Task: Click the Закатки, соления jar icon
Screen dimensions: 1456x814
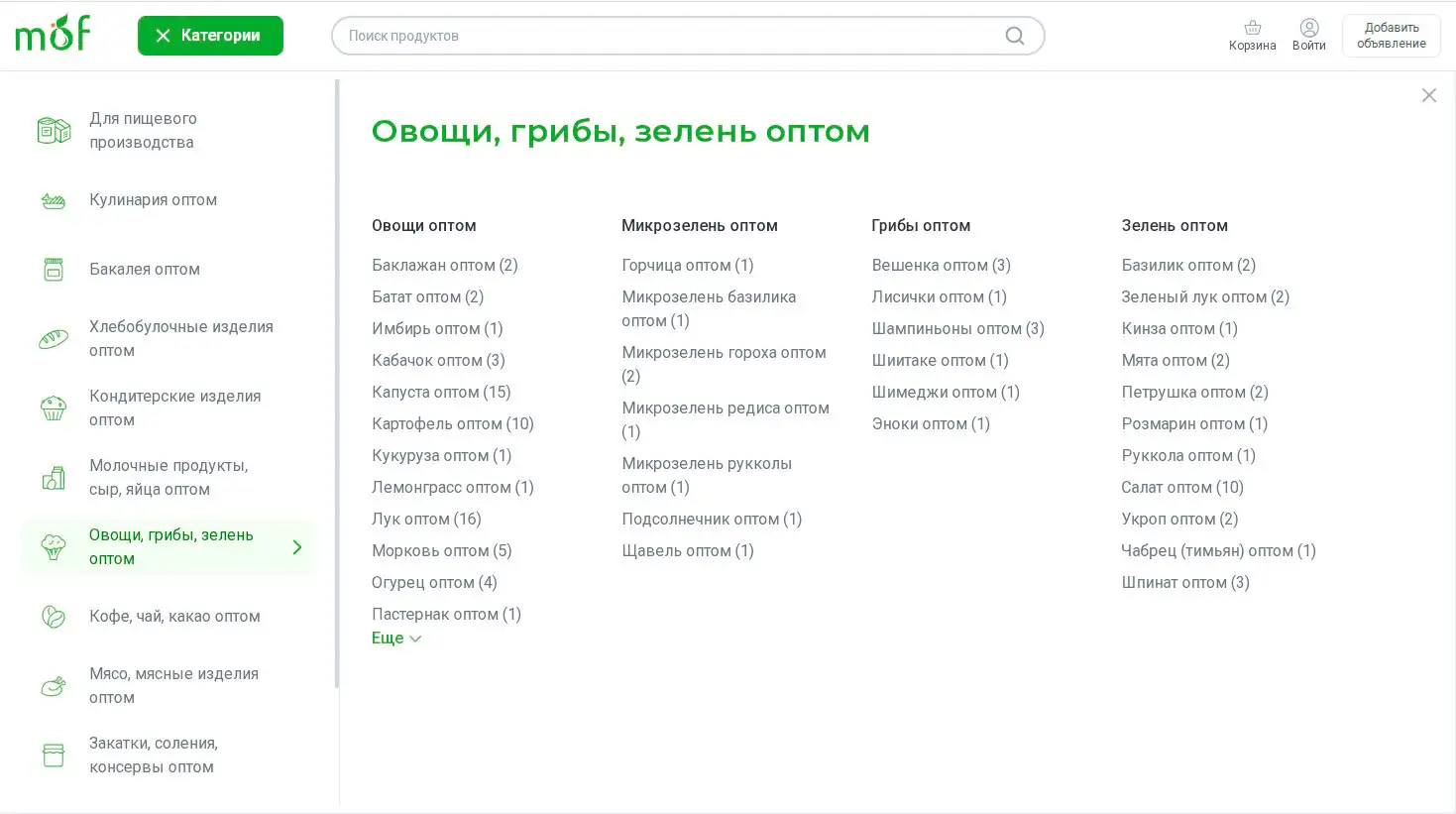Action: 54,756
